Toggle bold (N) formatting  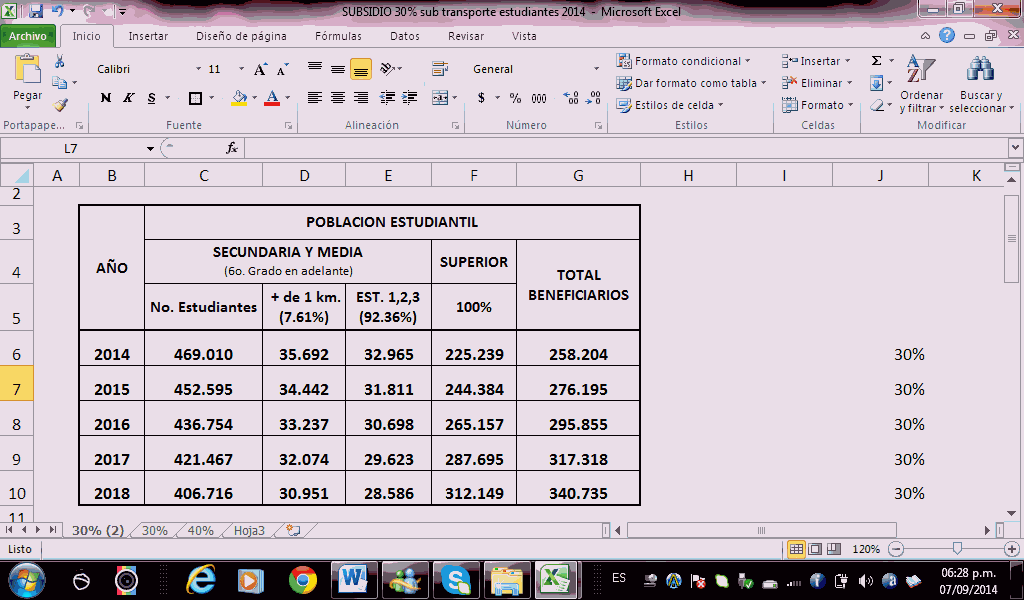(x=106, y=98)
